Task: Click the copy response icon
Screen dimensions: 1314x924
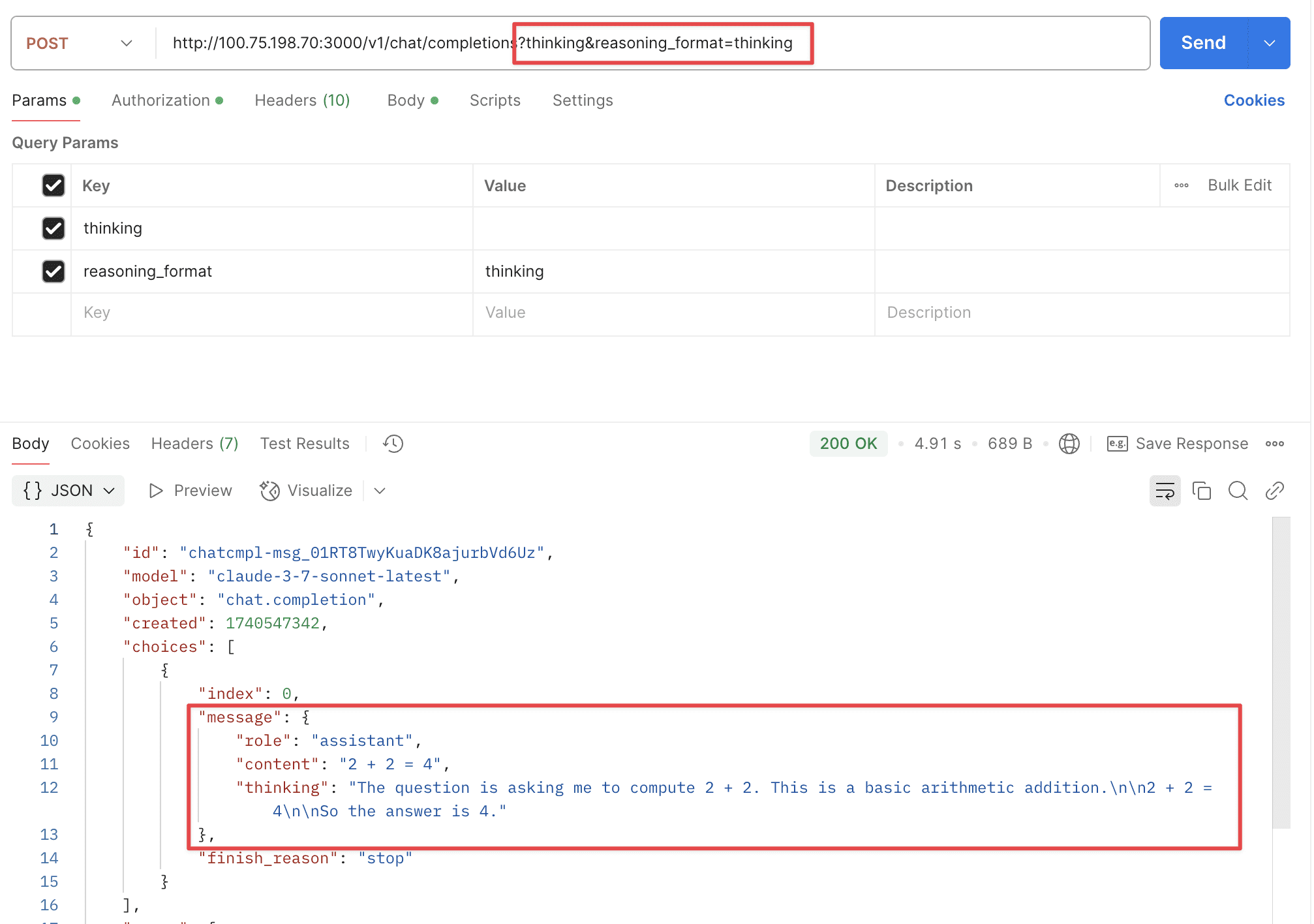Action: click(x=1201, y=491)
